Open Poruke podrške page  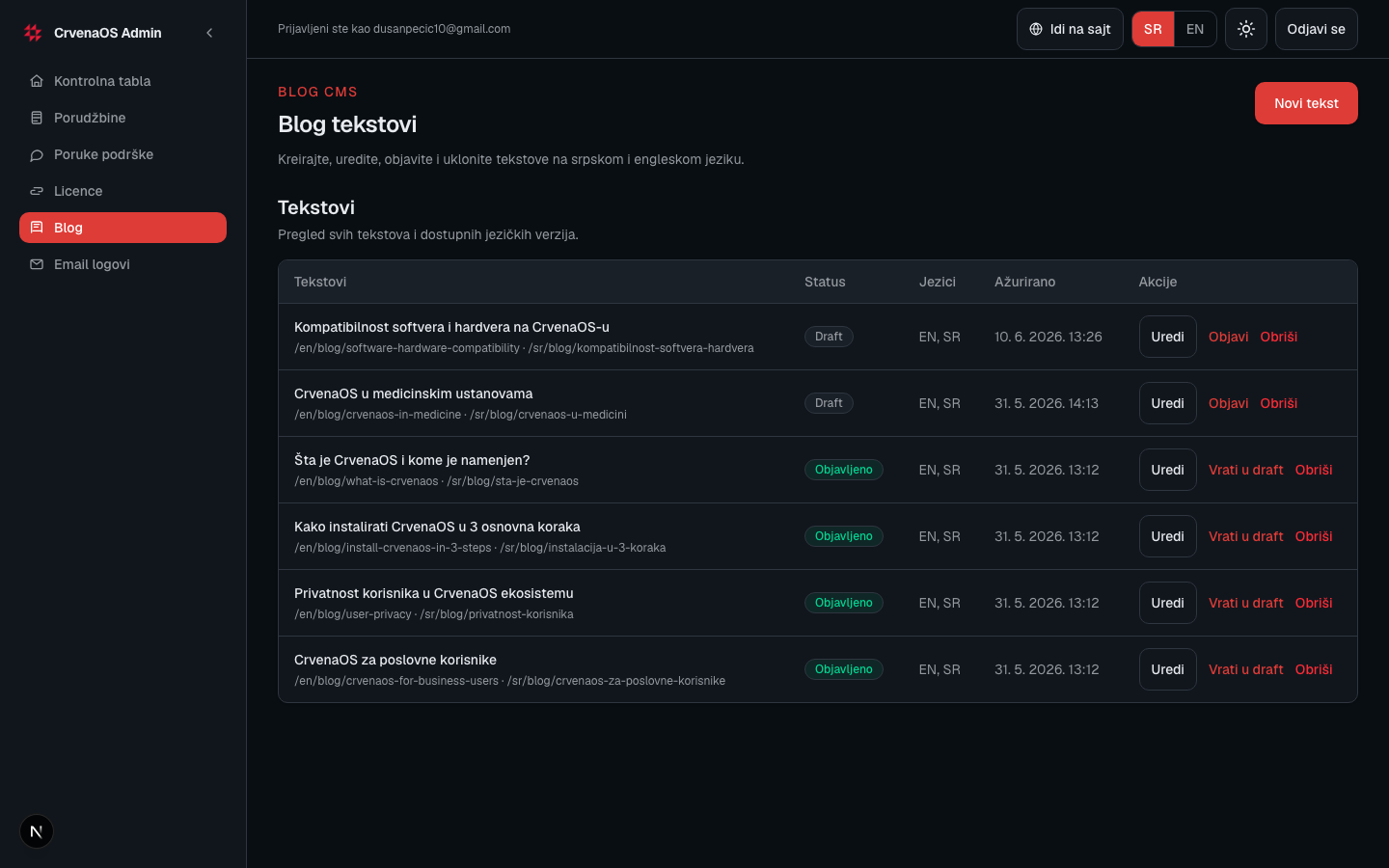123,154
